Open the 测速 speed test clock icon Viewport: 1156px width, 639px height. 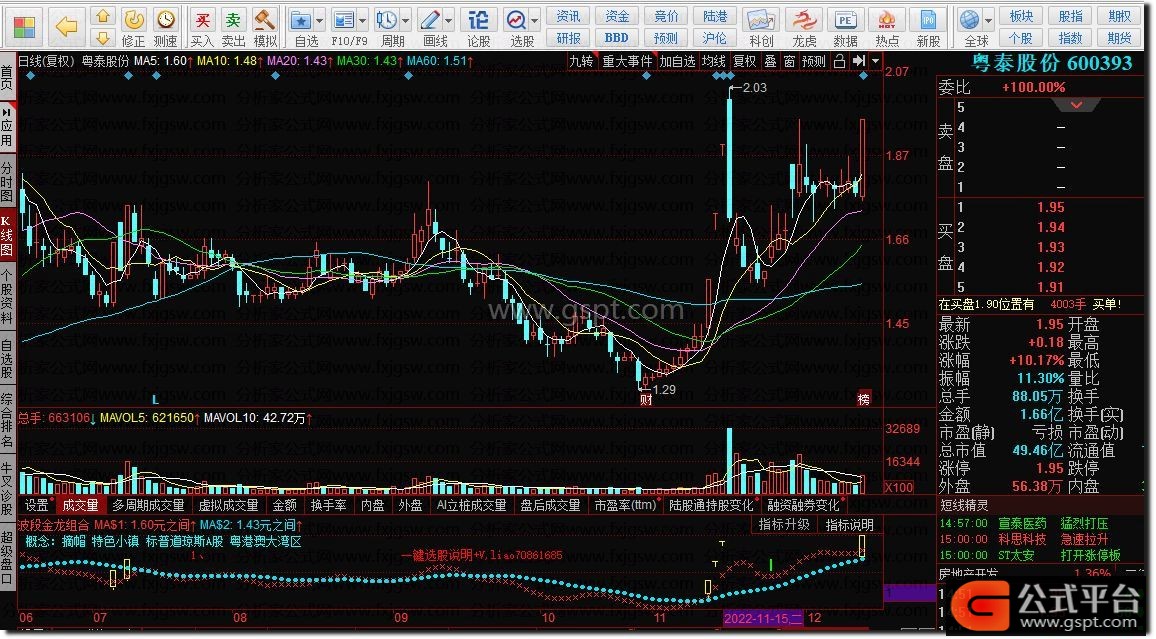coord(166,27)
